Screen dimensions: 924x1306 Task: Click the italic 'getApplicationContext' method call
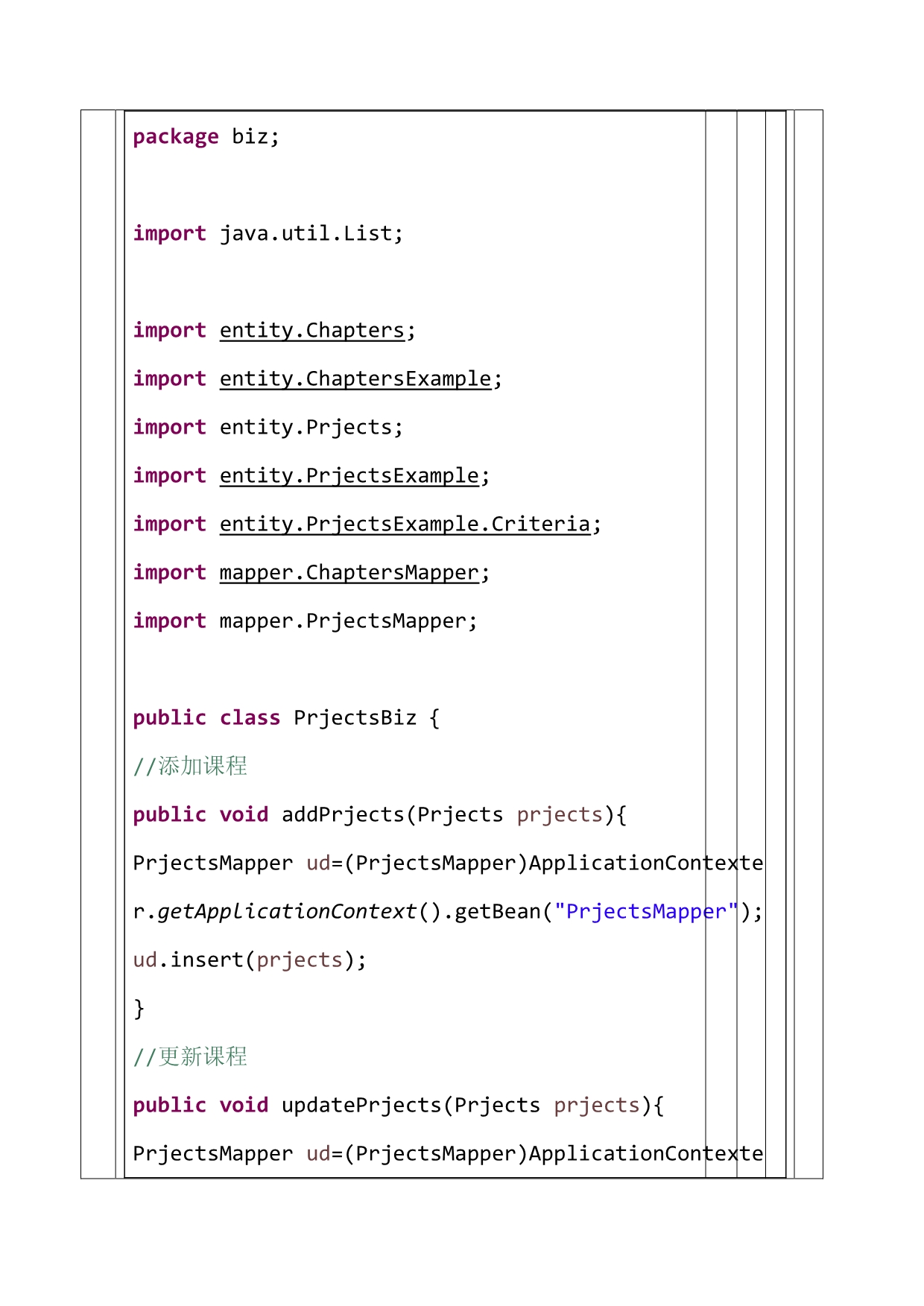click(287, 912)
